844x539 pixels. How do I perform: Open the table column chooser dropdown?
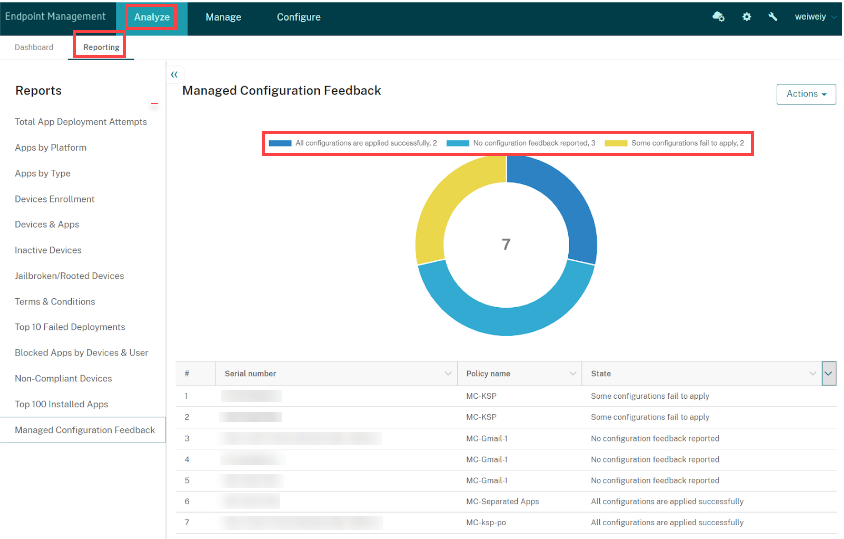click(829, 374)
